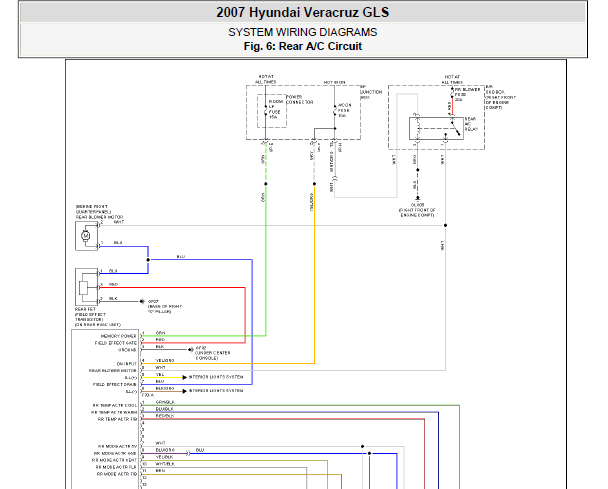Click the 'SYSTEM WIRING DIAGRAMS' heading
The image size is (608, 489).
[302, 32]
